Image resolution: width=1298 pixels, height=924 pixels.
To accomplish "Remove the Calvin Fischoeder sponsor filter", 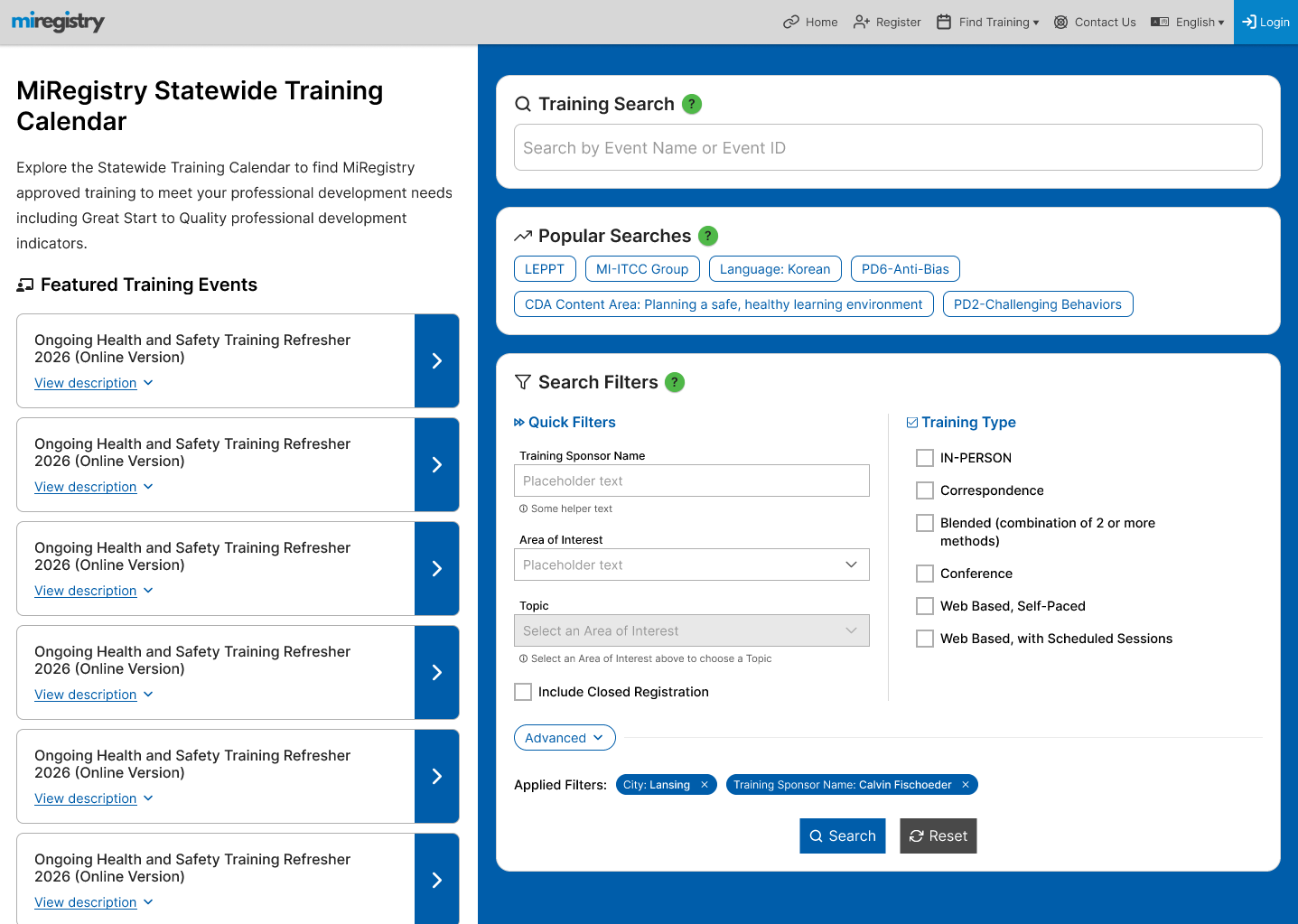I will (x=965, y=785).
